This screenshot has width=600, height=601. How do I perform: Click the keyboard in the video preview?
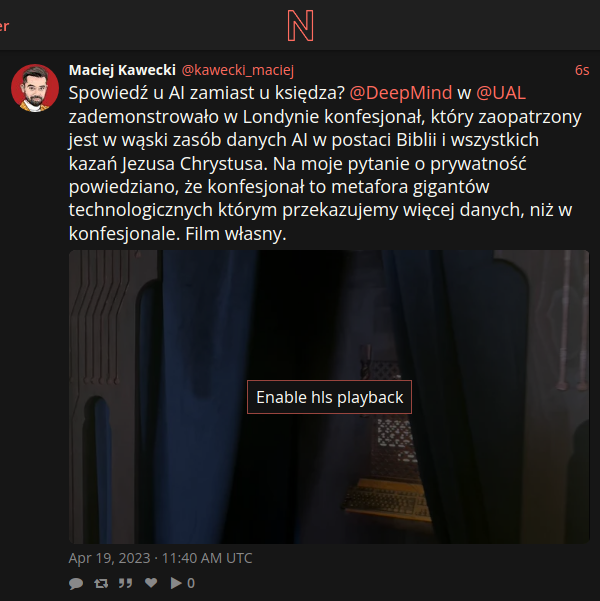pyautogui.click(x=385, y=499)
